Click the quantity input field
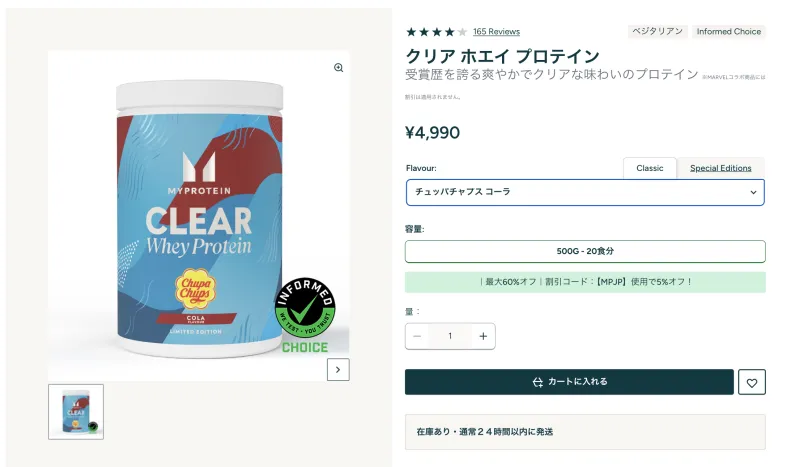800x467 pixels. (450, 336)
